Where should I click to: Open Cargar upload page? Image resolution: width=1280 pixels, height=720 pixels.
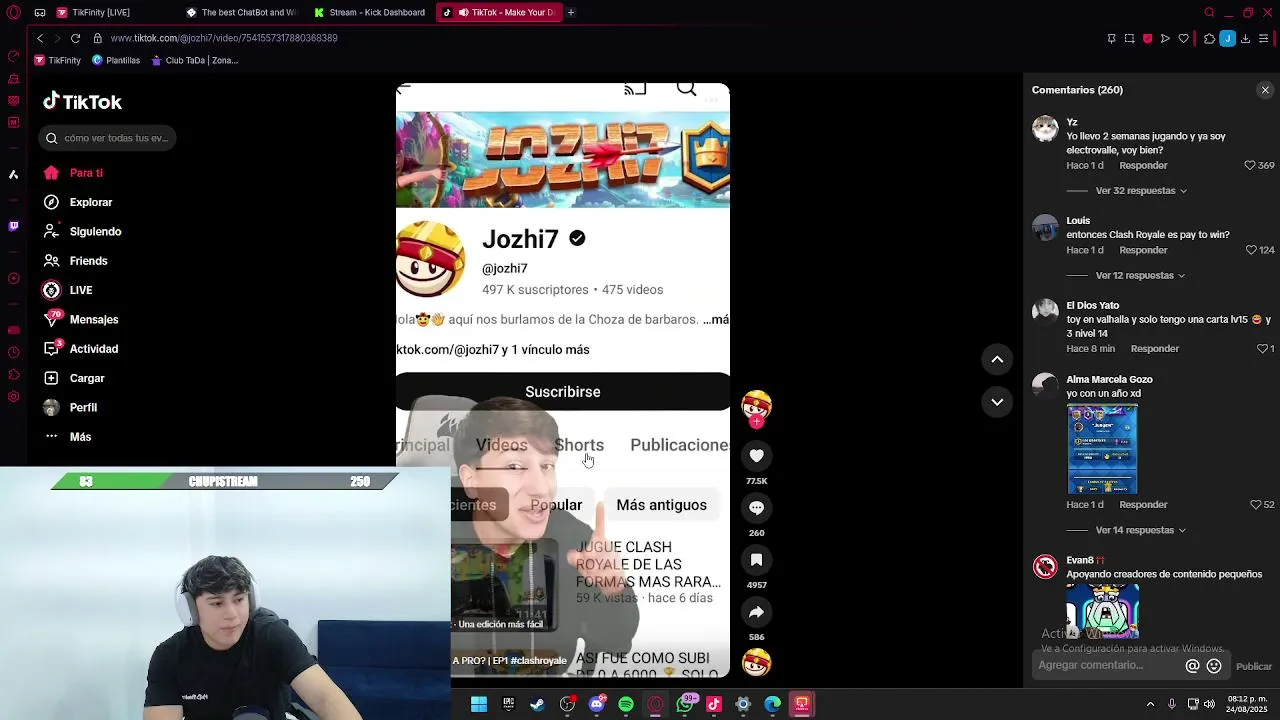coord(74,378)
